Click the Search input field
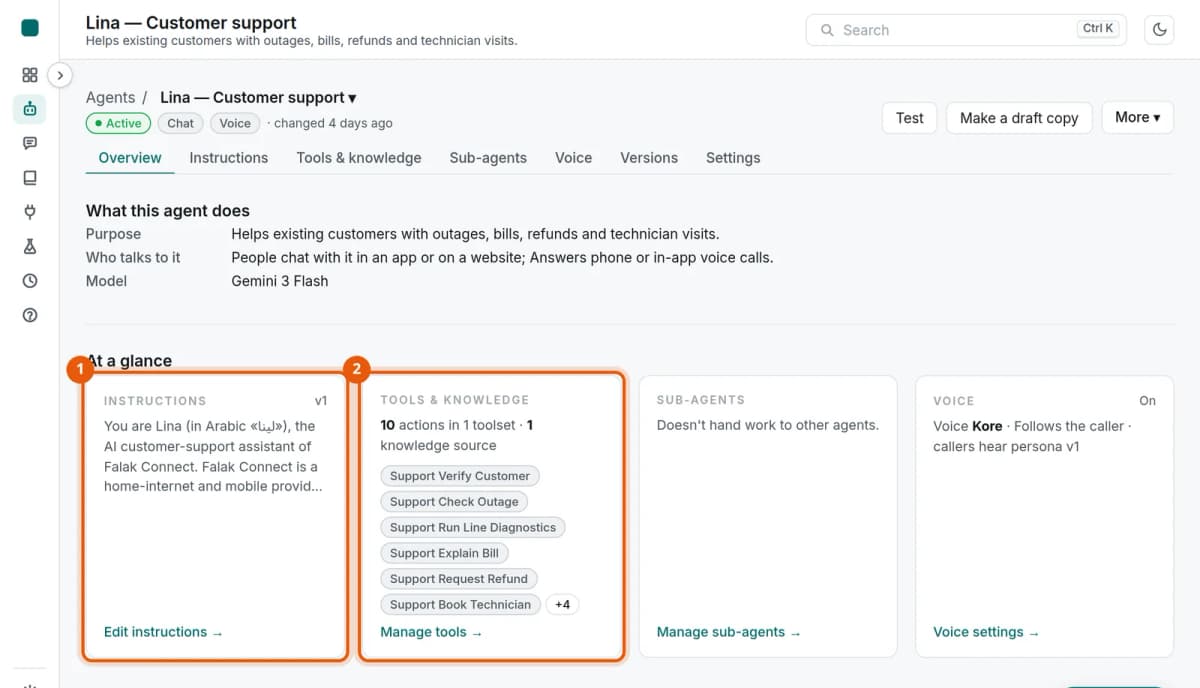1200x688 pixels. [966, 30]
